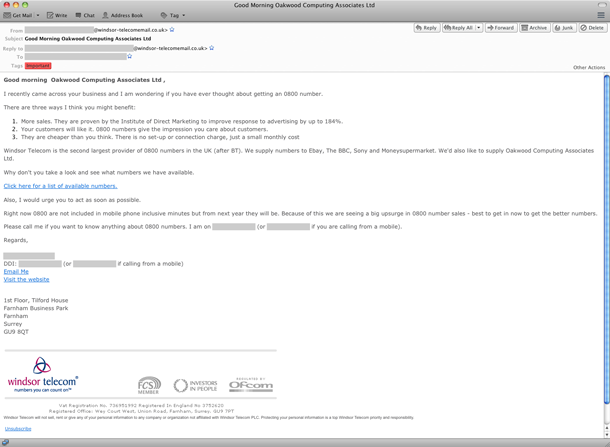
Task: Click the address line 'Farnham Business Park'
Action: pos(36,308)
